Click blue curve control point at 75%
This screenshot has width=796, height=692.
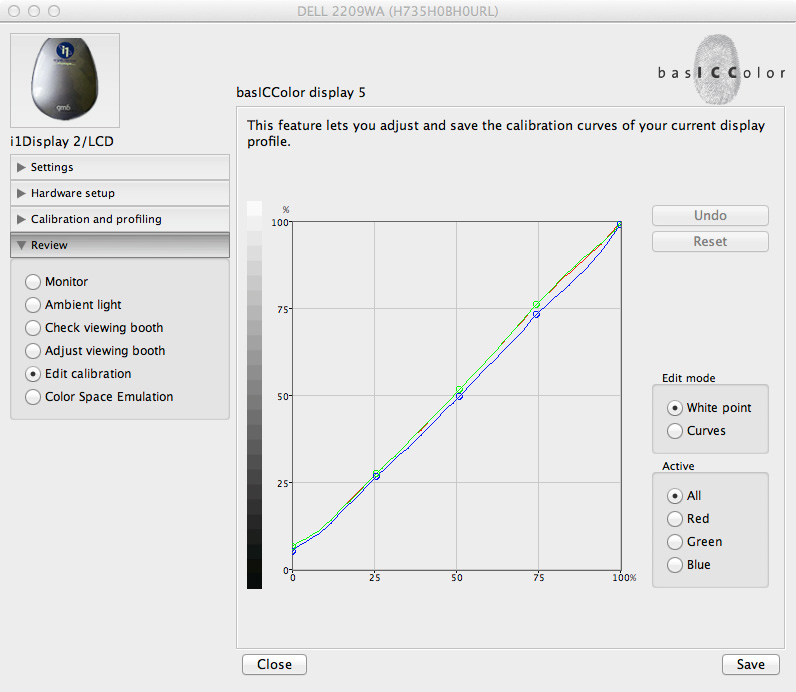536,315
